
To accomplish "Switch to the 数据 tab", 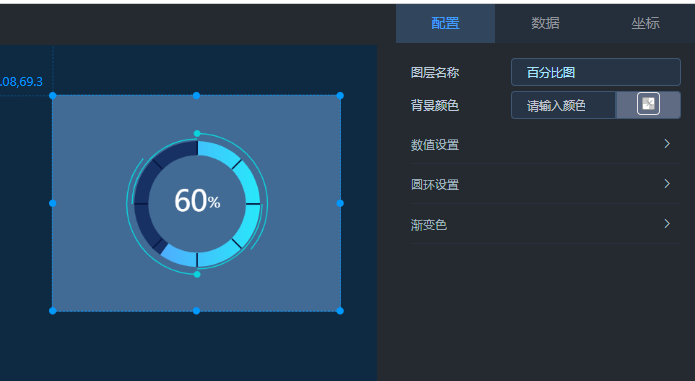I will [x=545, y=23].
